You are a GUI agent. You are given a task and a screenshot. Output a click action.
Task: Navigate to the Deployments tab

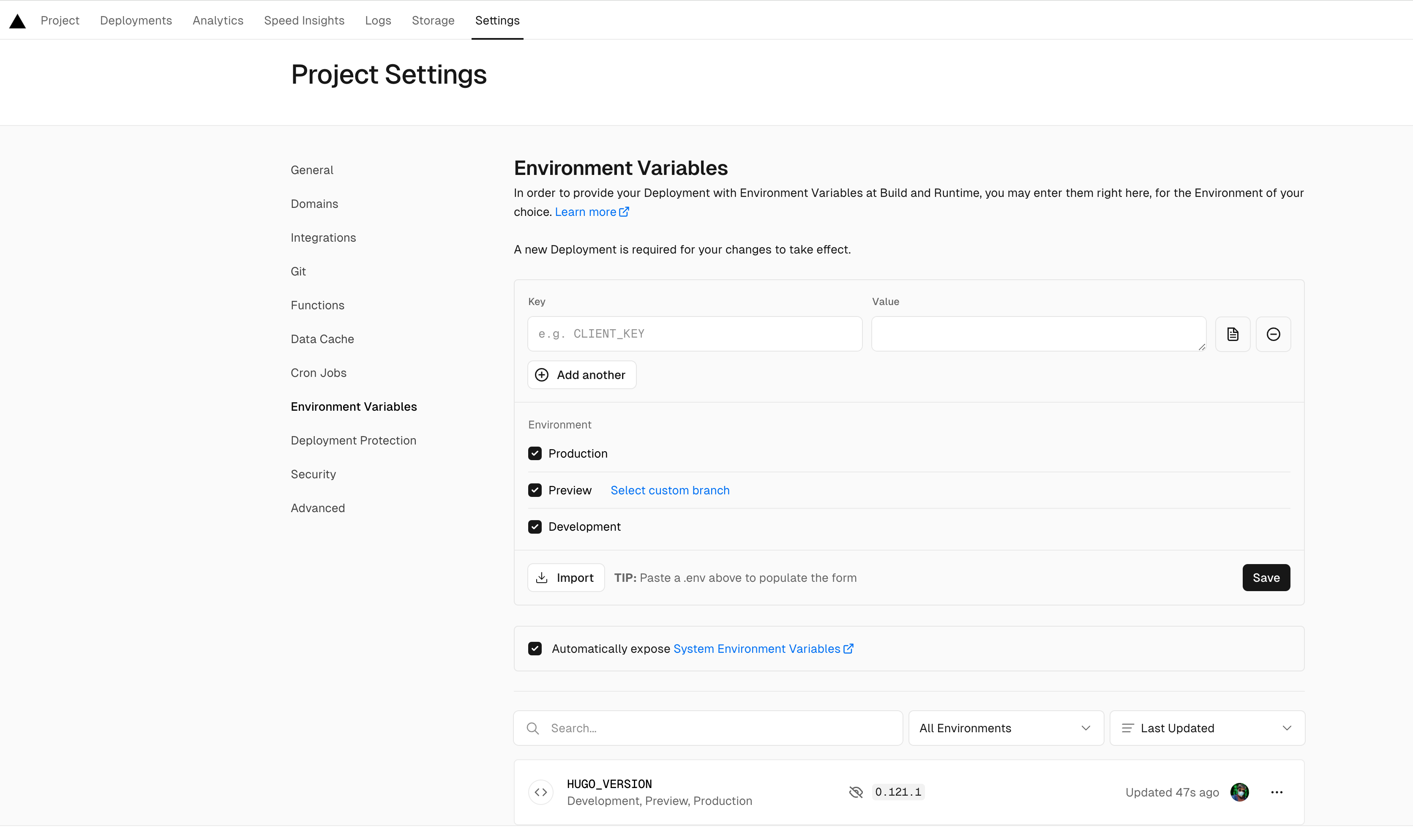coord(137,20)
